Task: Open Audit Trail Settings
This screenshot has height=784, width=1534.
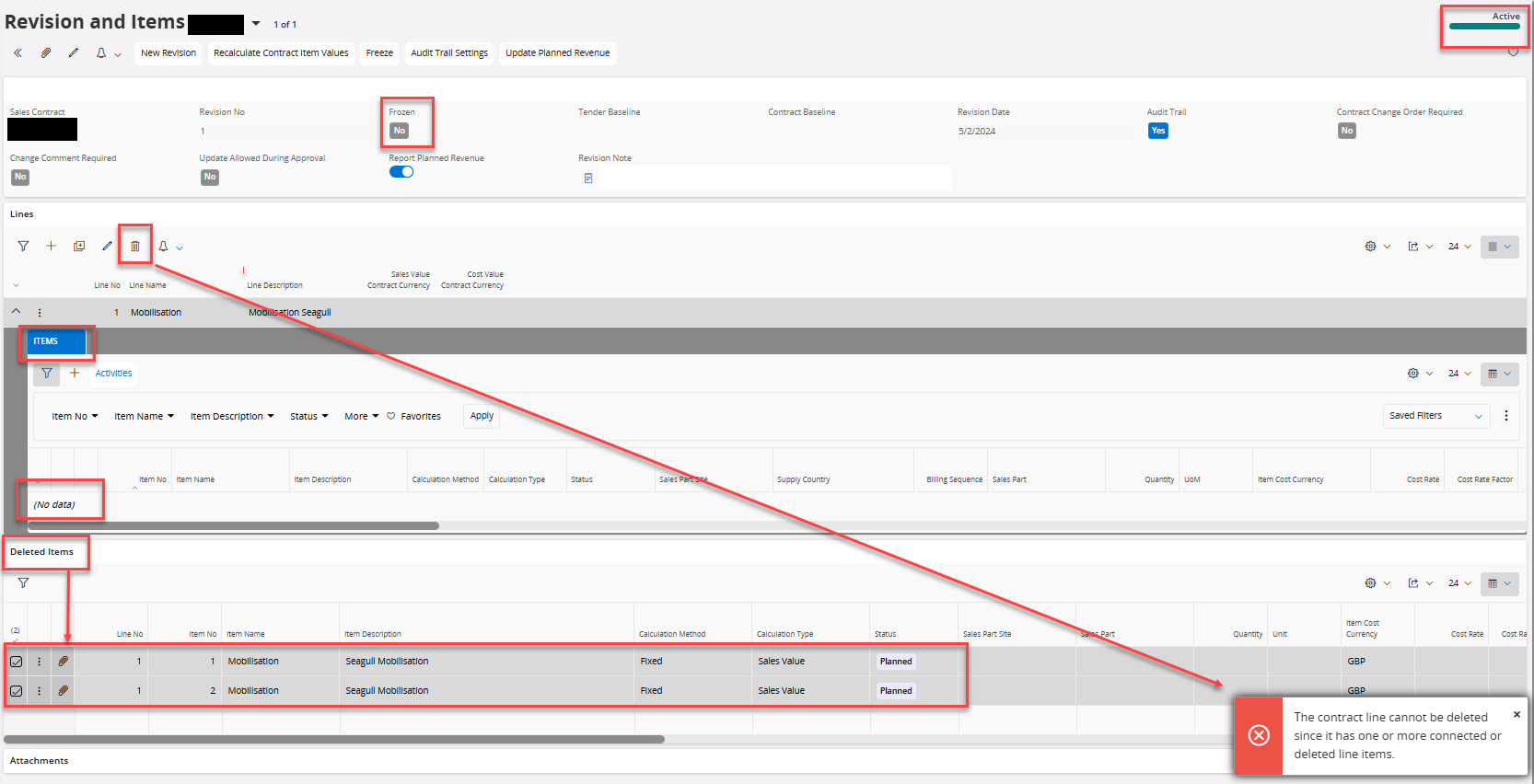Action: click(x=449, y=53)
